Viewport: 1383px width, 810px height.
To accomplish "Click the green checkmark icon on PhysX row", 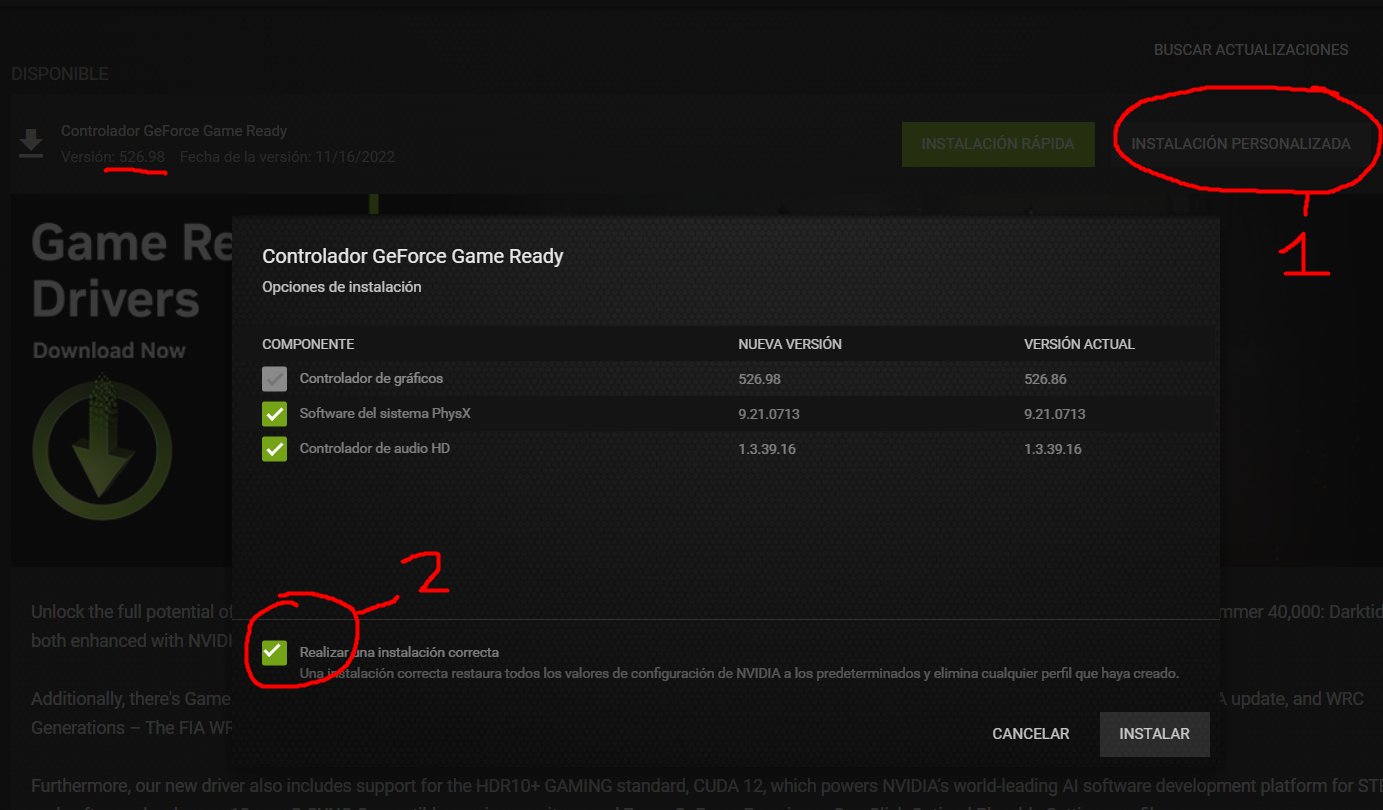I will (274, 413).
